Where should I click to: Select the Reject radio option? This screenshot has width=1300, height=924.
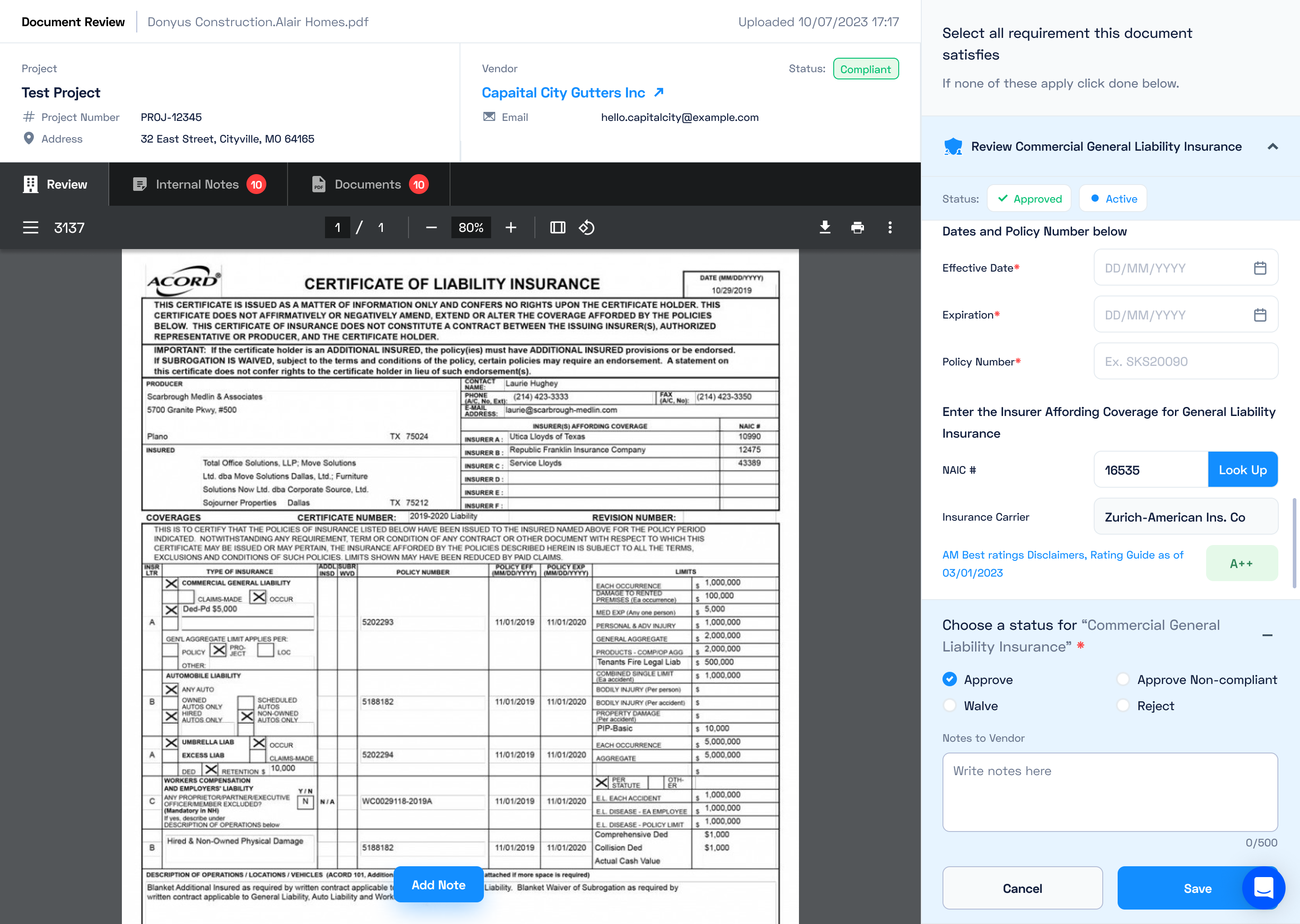point(1123,706)
